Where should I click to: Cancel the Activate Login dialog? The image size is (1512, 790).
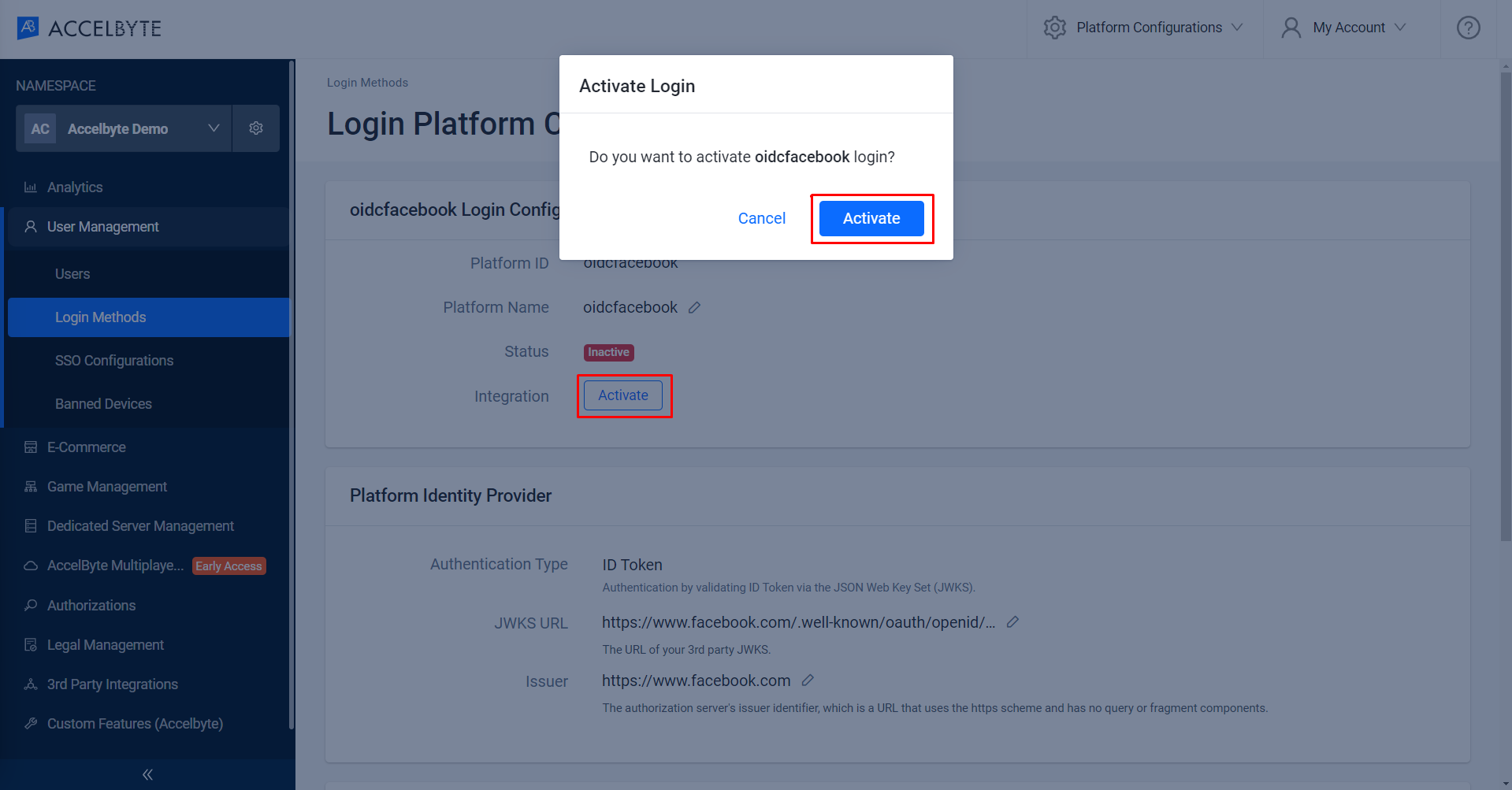pos(762,218)
